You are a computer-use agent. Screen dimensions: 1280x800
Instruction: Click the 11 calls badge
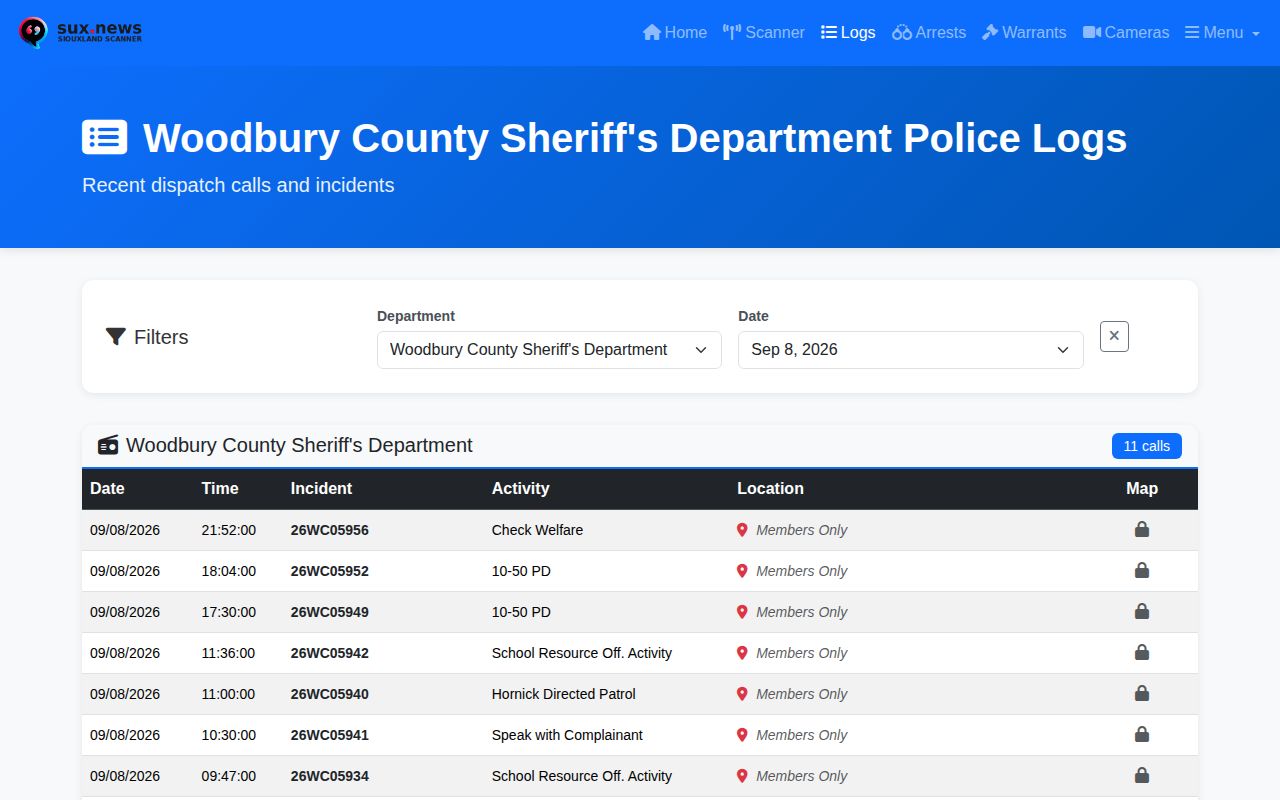click(x=1147, y=446)
